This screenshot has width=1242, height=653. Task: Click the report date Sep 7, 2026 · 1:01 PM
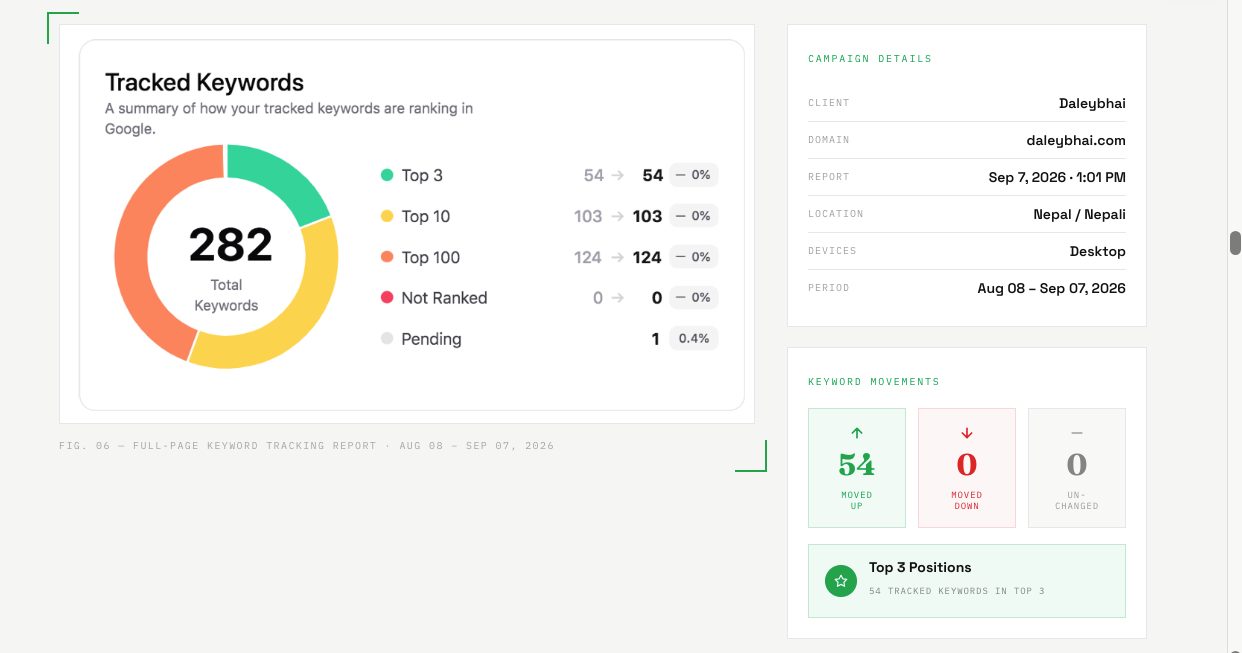[x=1057, y=177]
